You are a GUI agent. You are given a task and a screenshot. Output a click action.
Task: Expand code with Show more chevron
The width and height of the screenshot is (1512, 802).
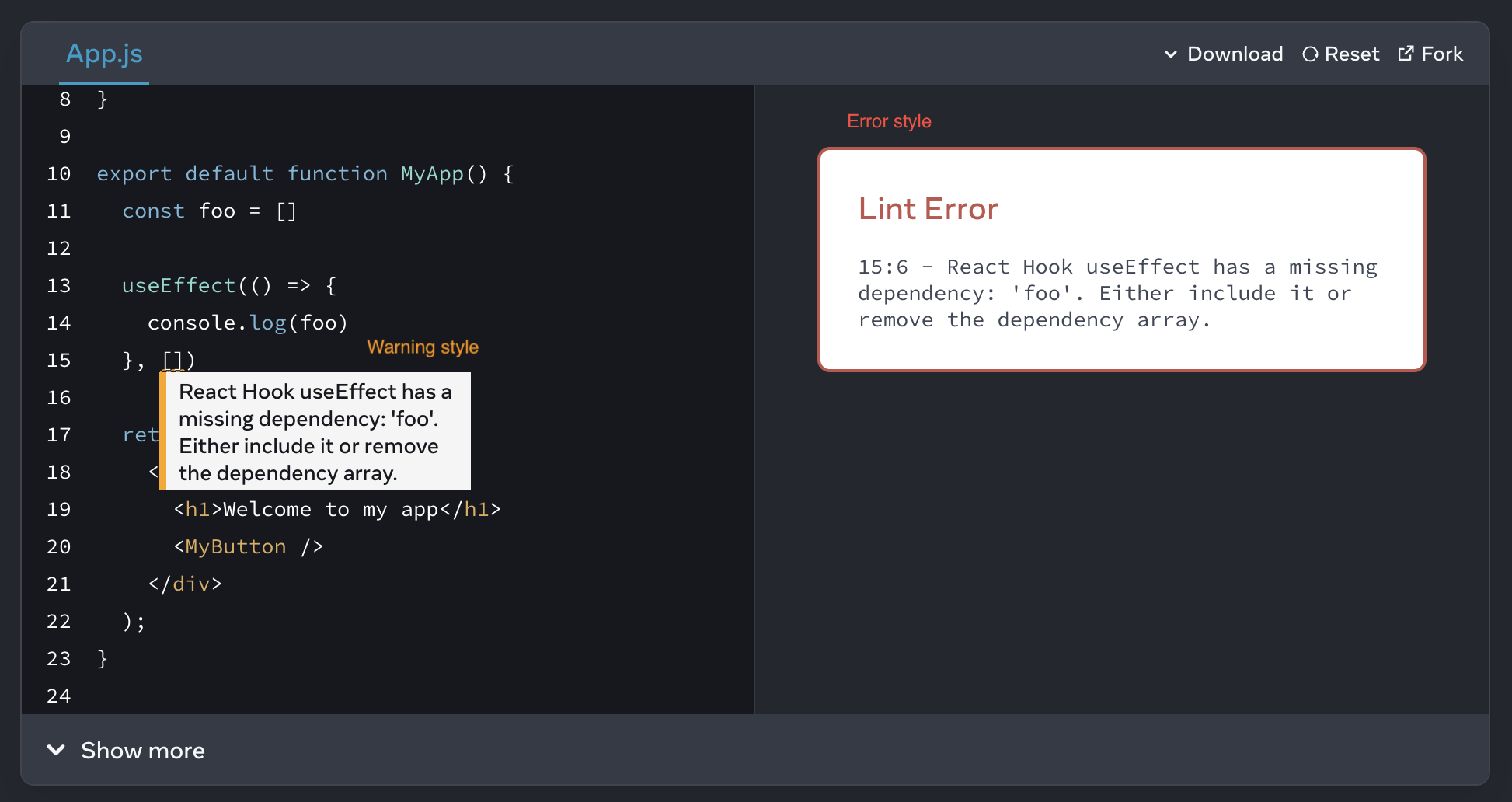point(56,750)
